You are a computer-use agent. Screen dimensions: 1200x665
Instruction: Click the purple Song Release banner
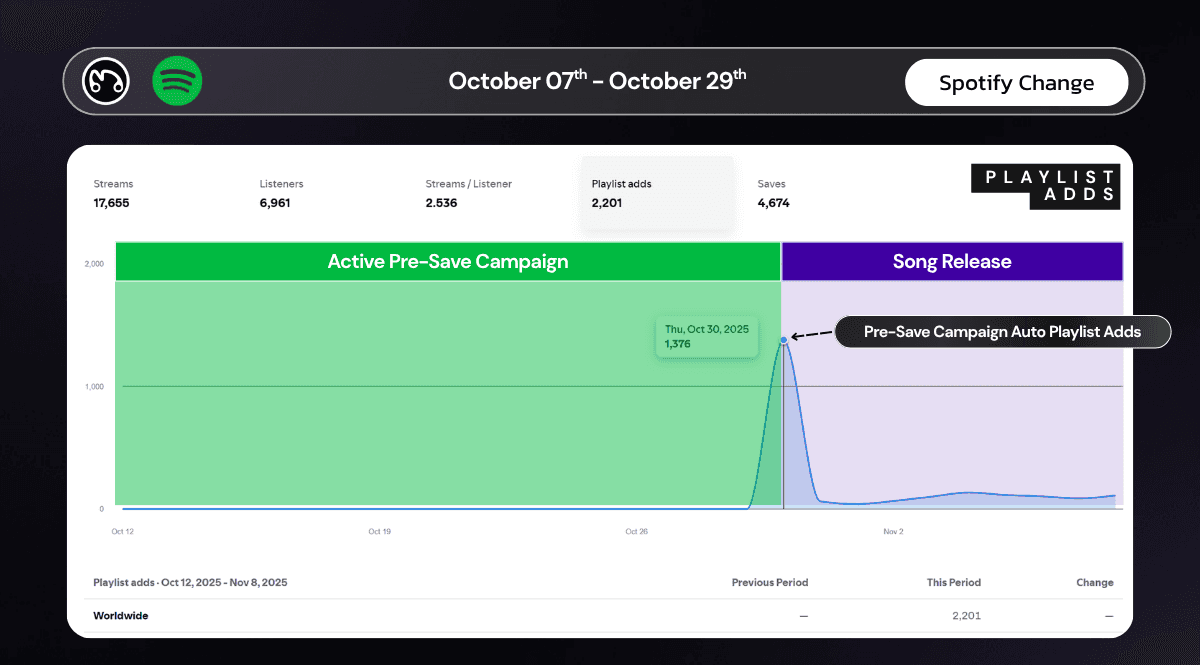click(x=952, y=261)
